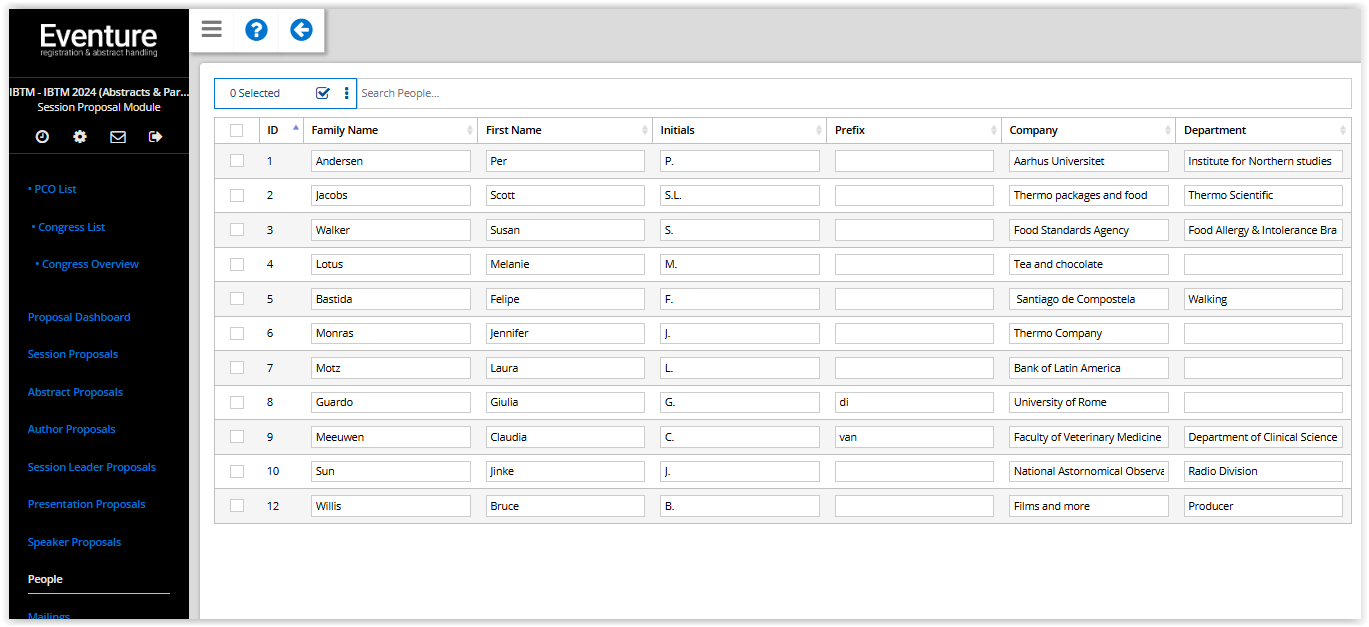Sort the Initials column
The image size is (1369, 627).
pos(819,130)
